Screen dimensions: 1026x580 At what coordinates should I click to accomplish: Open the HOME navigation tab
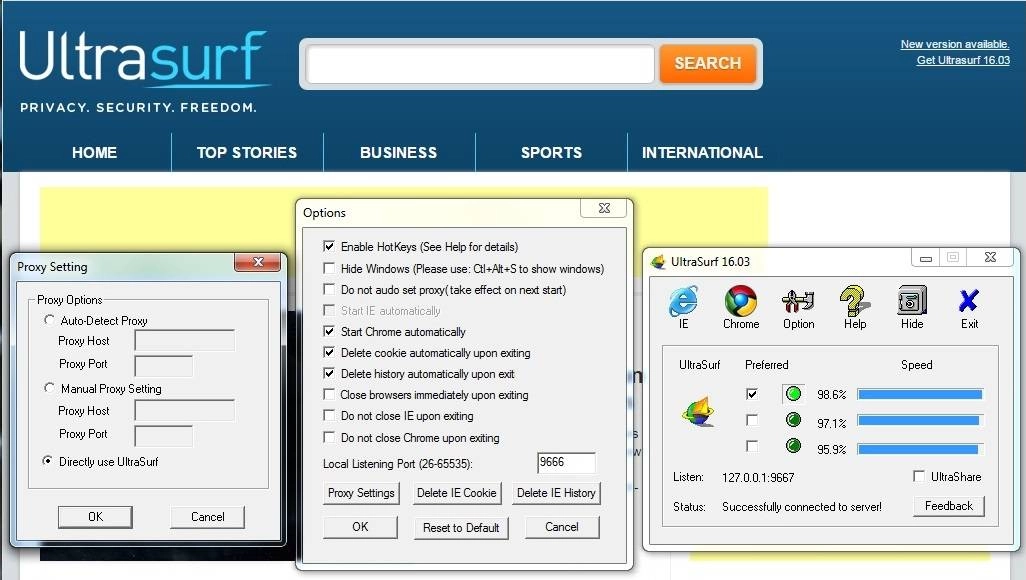click(94, 153)
